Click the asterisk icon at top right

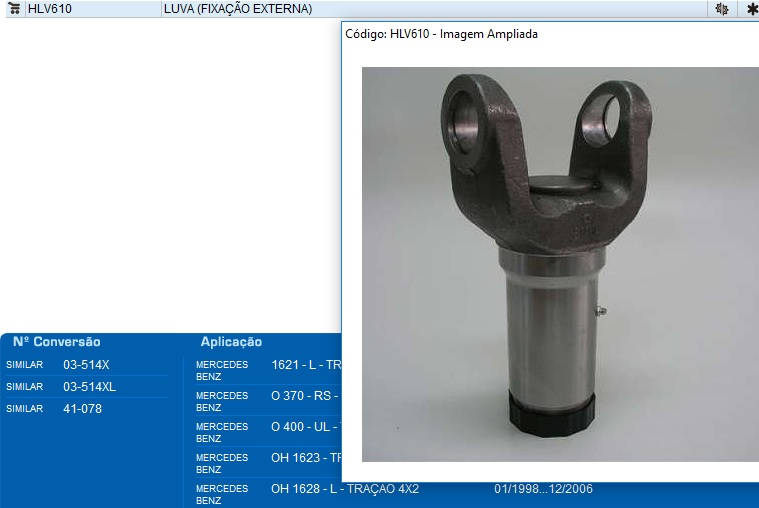(752, 9)
